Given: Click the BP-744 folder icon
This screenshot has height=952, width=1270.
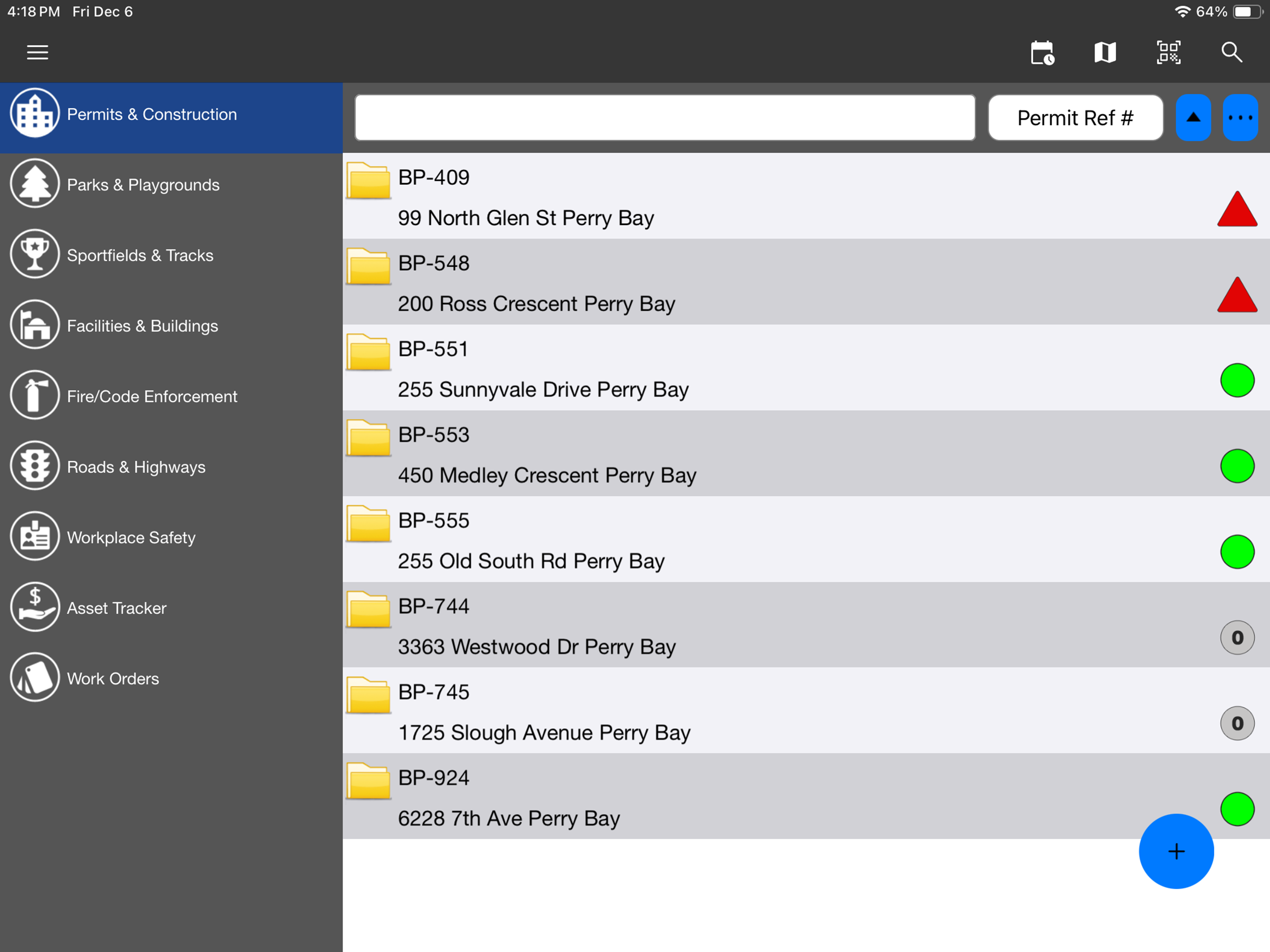Looking at the screenshot, I should (369, 608).
